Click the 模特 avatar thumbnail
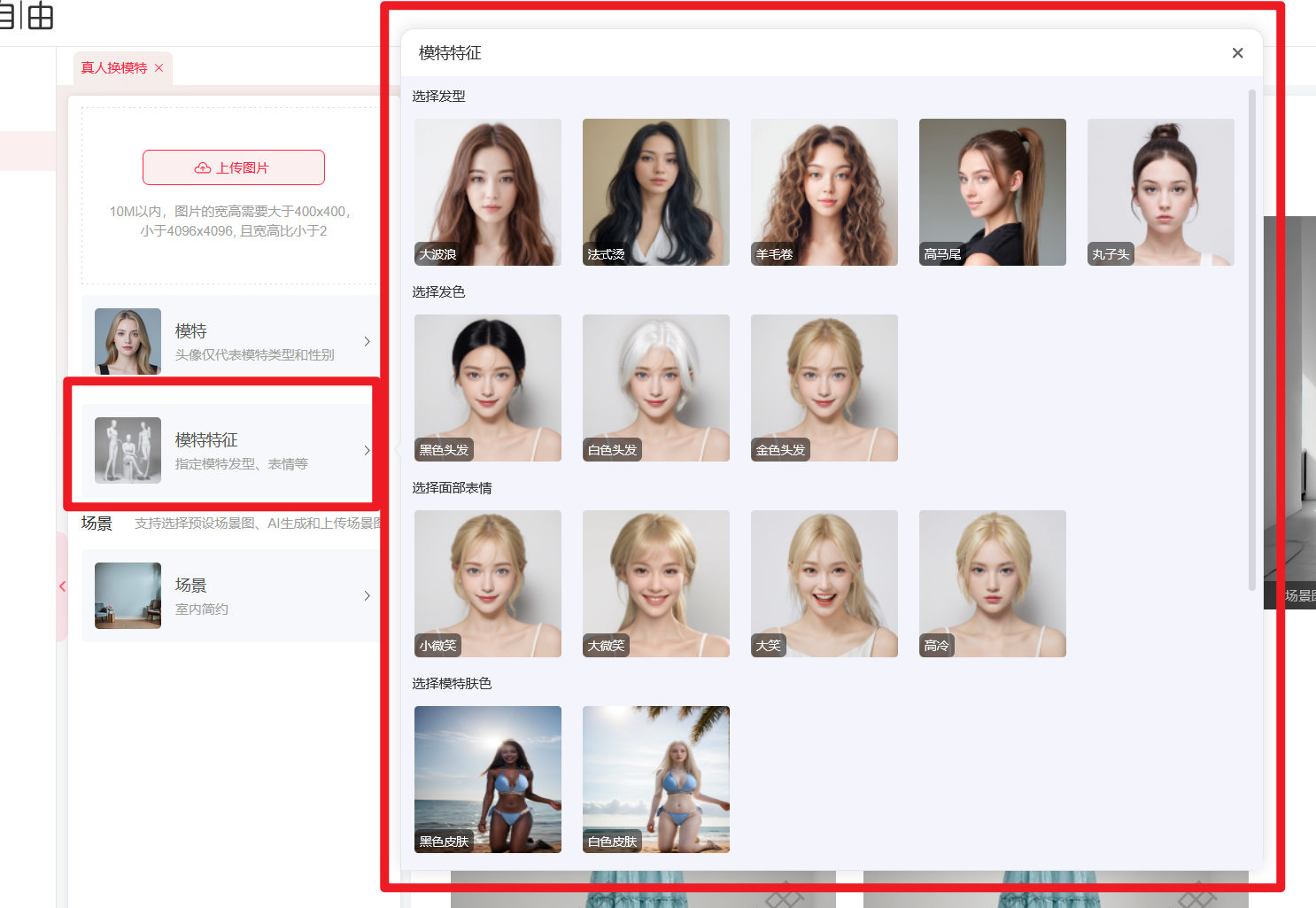 pos(128,341)
